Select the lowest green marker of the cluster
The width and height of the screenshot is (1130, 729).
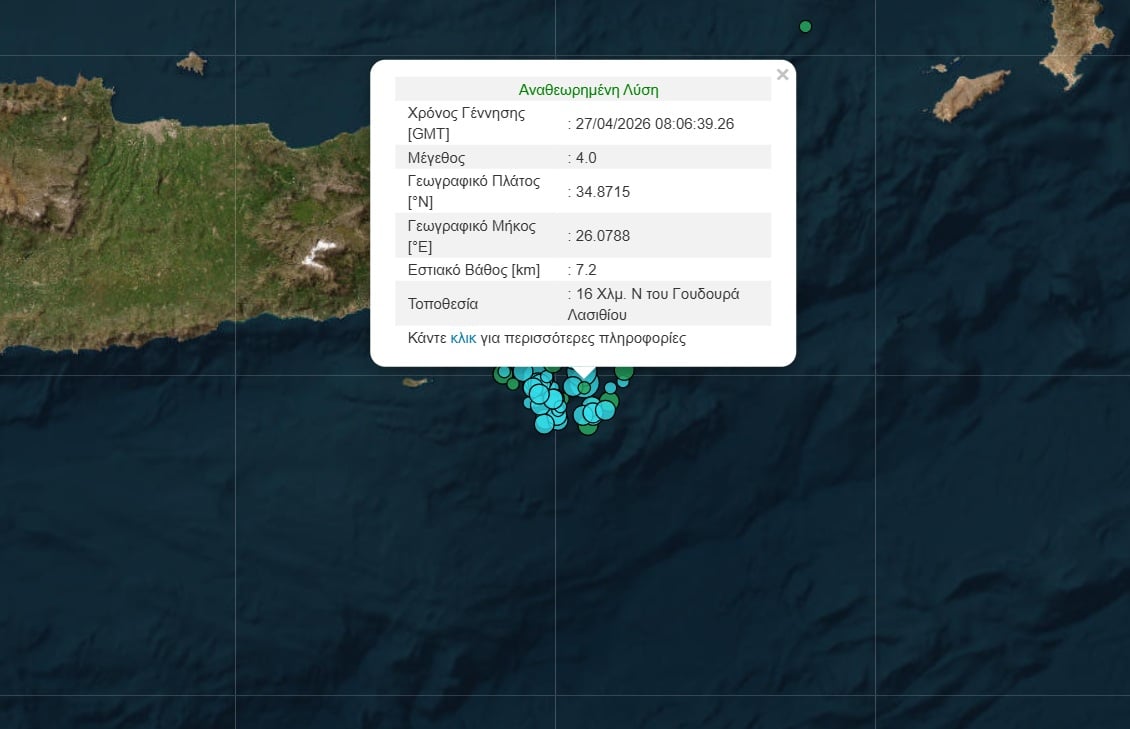coord(588,427)
